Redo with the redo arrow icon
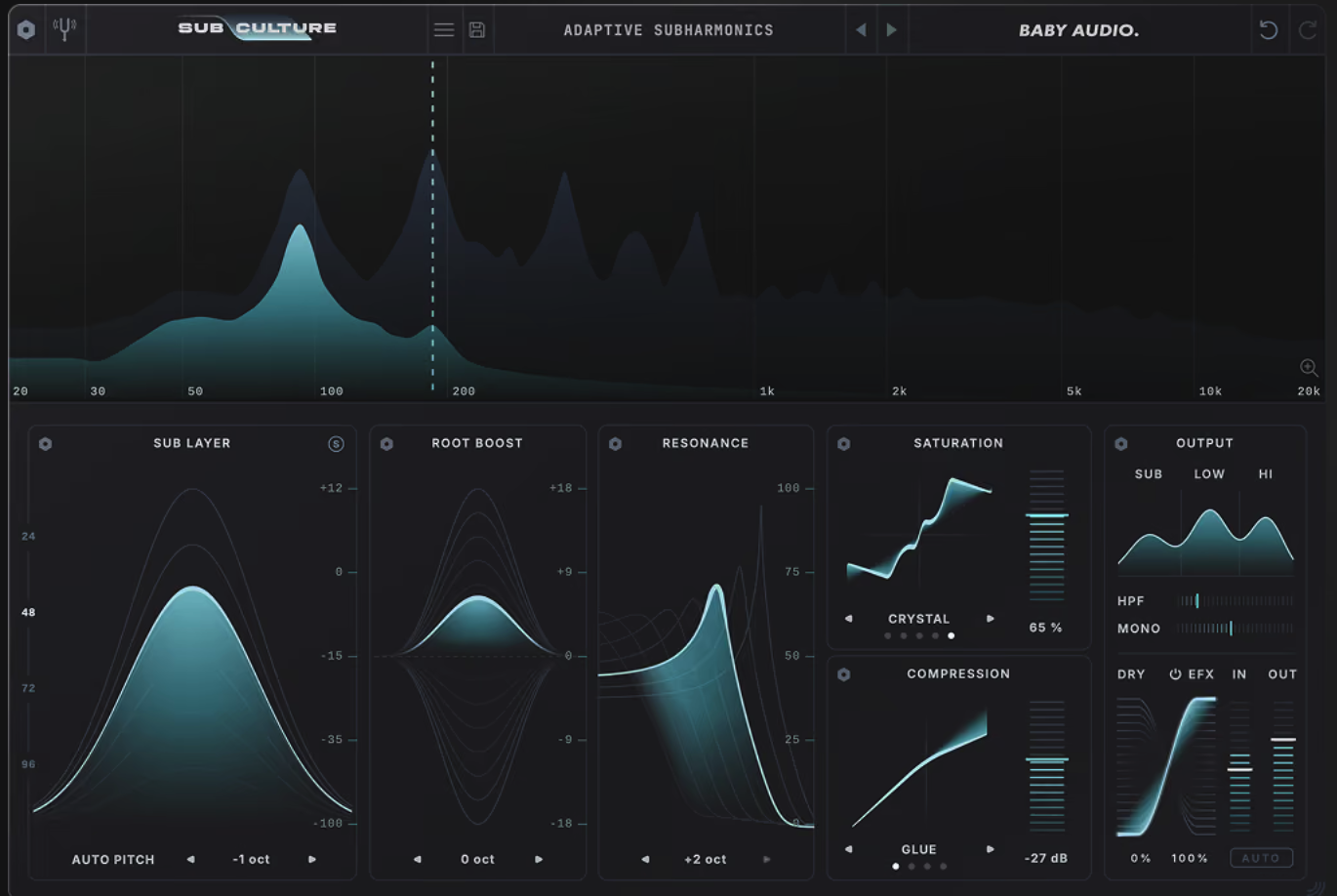Screen dimensions: 1337x896 [1308, 30]
